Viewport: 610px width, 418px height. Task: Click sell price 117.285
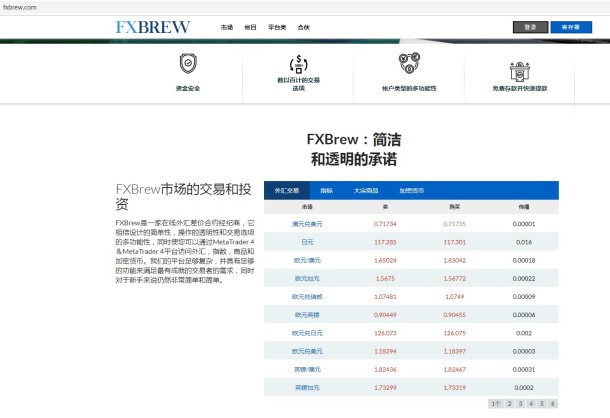pos(385,242)
